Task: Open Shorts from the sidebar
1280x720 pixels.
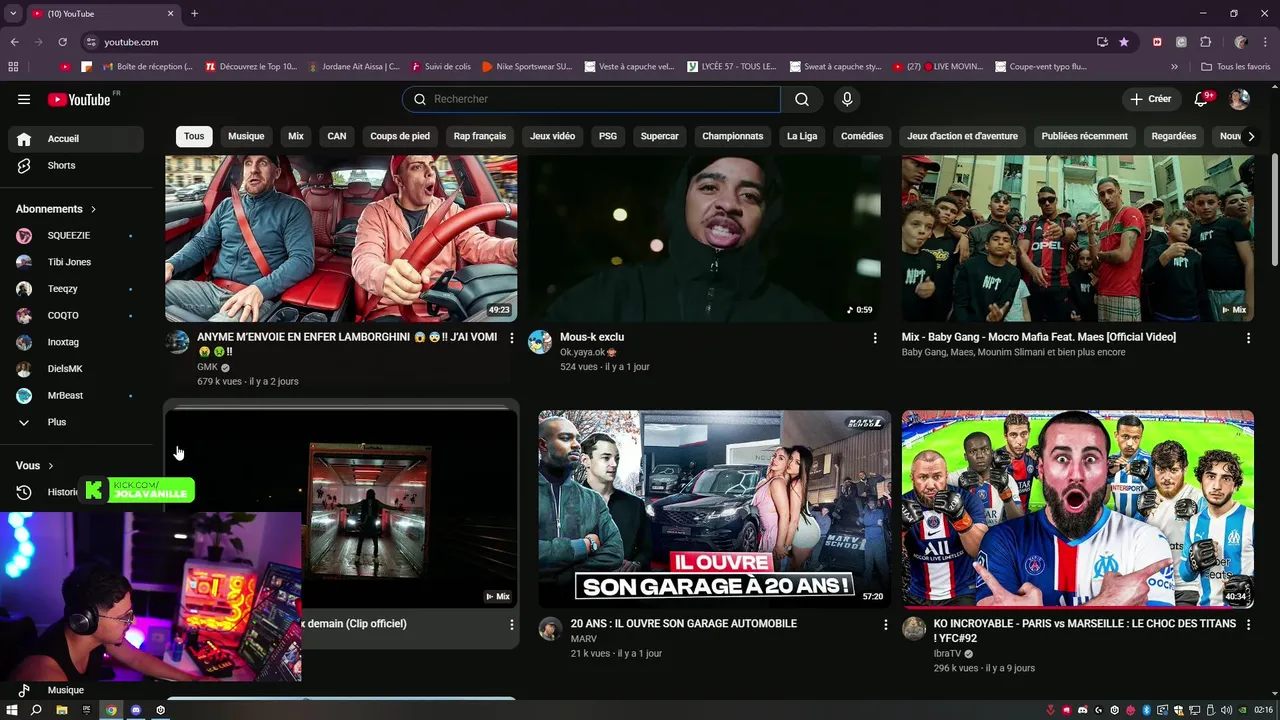Action: (76, 165)
